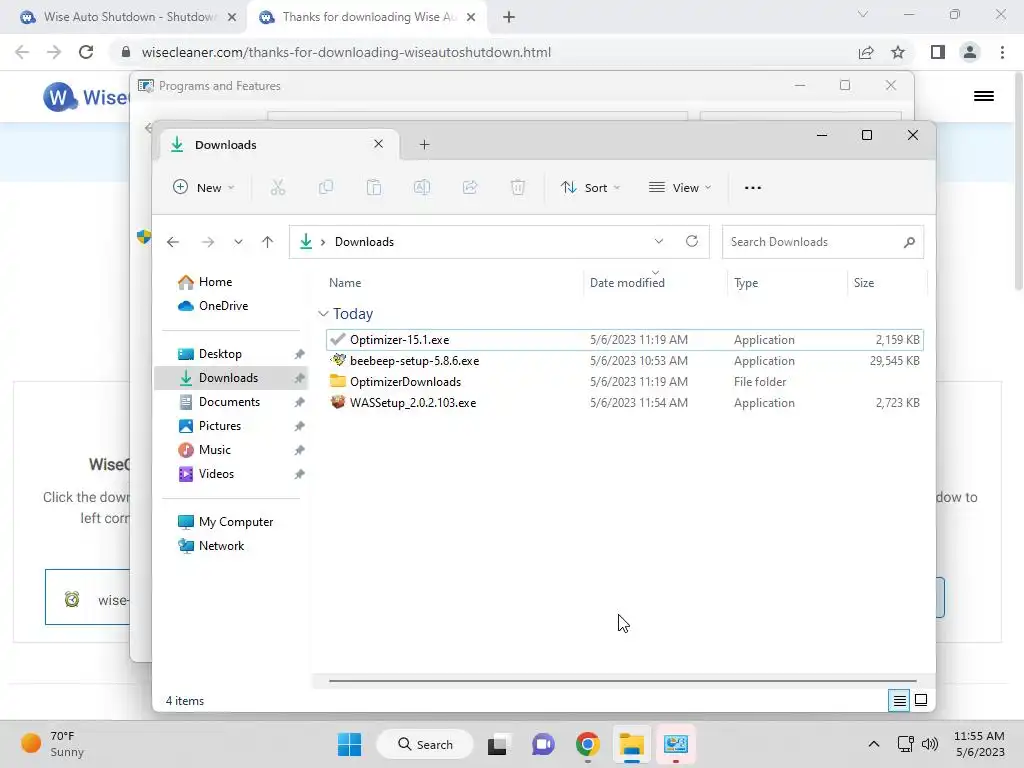The height and width of the screenshot is (768, 1024).
Task: Go back in File Explorer navigation
Action: (x=173, y=242)
